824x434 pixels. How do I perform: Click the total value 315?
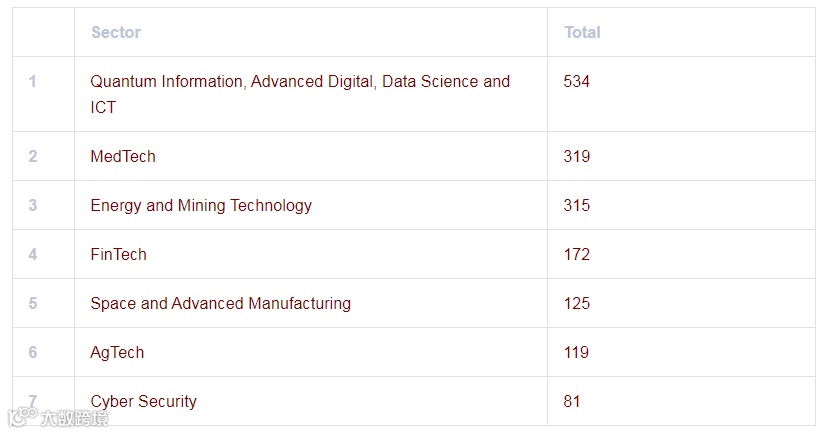click(577, 205)
